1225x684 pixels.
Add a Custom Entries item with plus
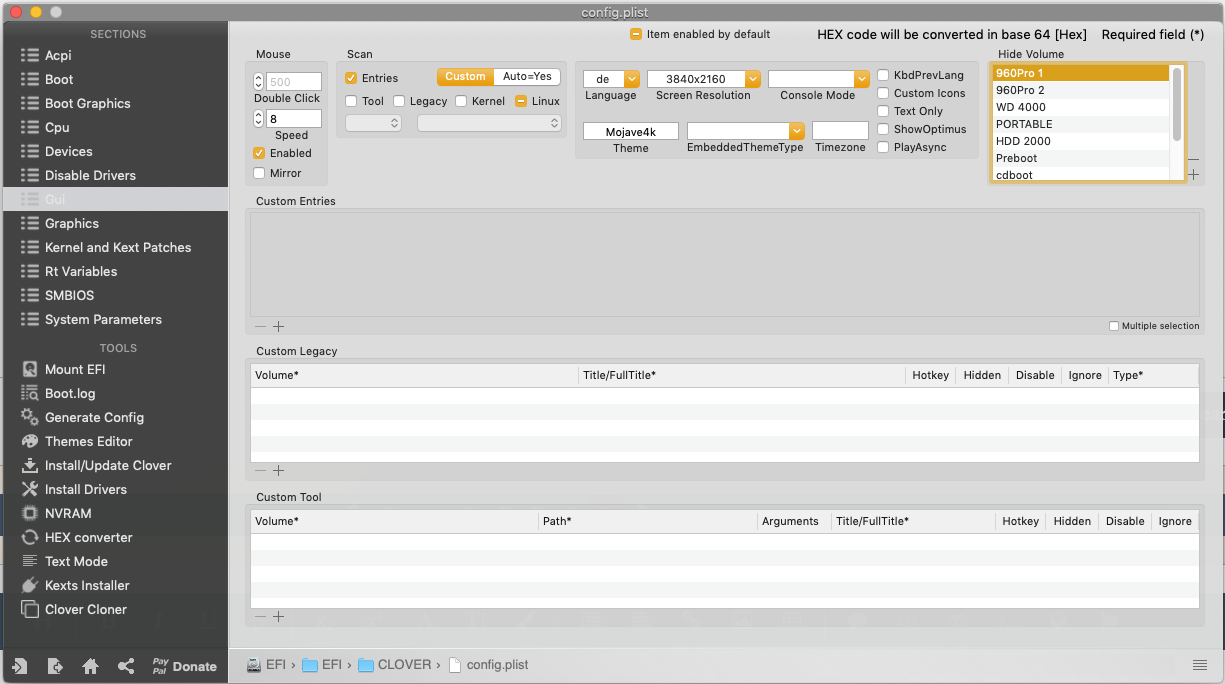coord(279,326)
